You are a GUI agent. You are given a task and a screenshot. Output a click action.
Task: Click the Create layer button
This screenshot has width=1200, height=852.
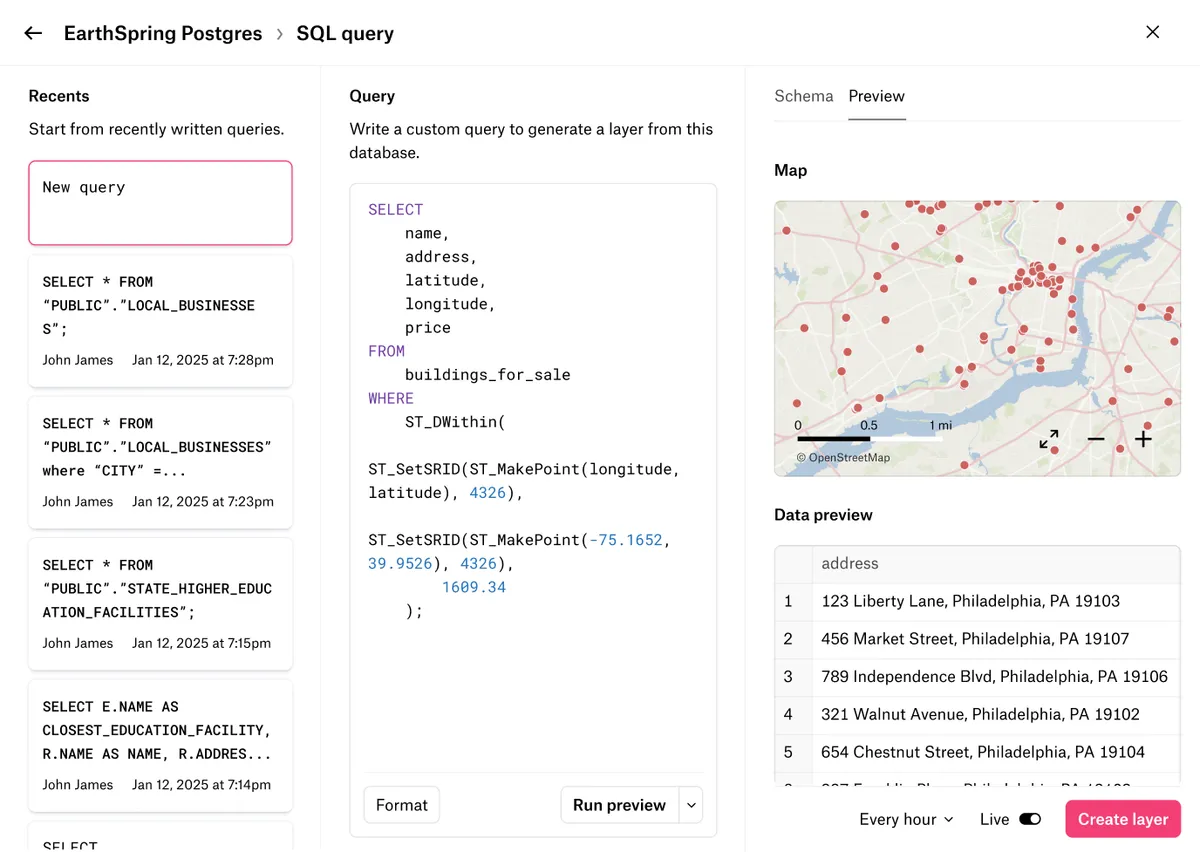(1123, 819)
